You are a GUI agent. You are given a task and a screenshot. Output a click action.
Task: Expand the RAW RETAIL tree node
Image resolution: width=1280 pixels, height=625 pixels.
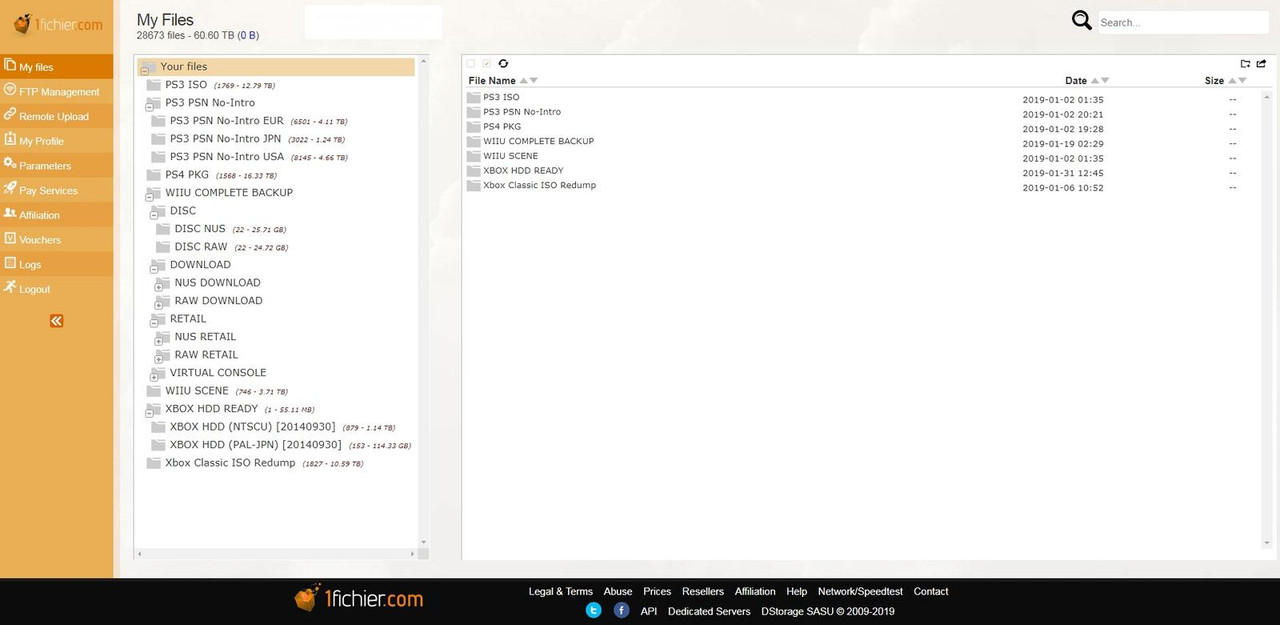[x=158, y=359]
